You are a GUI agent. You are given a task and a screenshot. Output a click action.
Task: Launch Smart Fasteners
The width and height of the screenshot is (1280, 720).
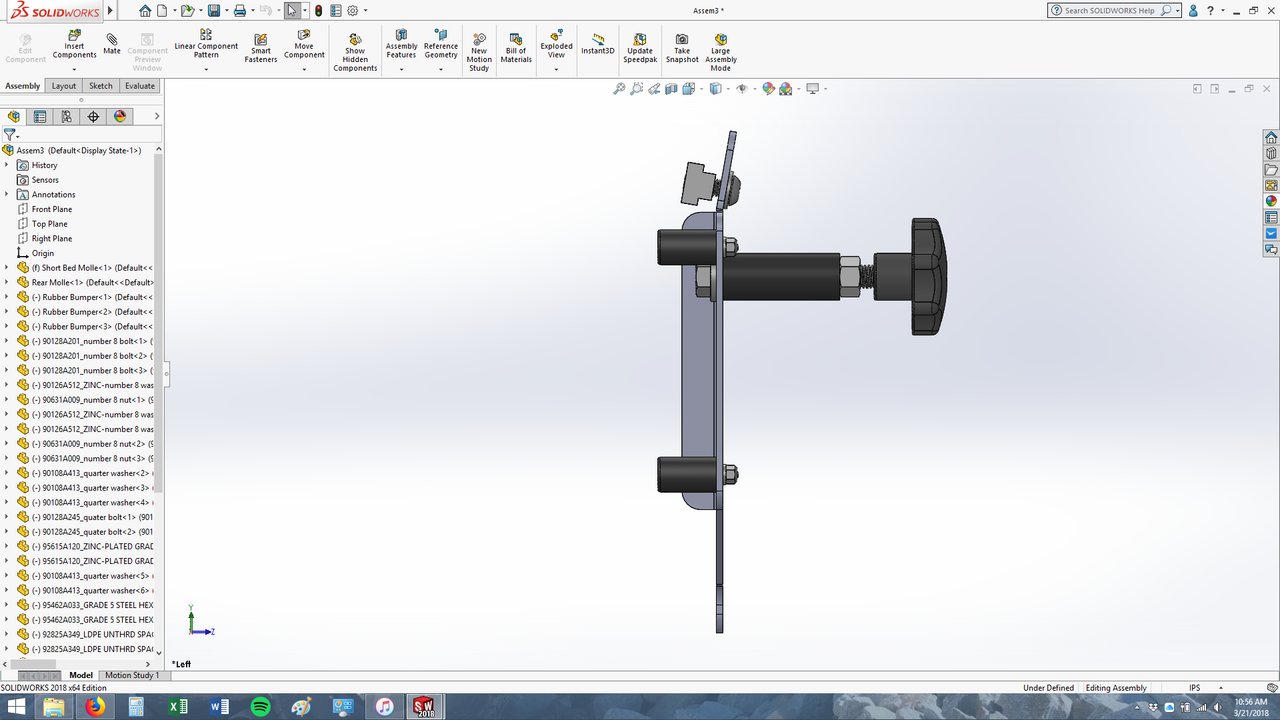260,48
